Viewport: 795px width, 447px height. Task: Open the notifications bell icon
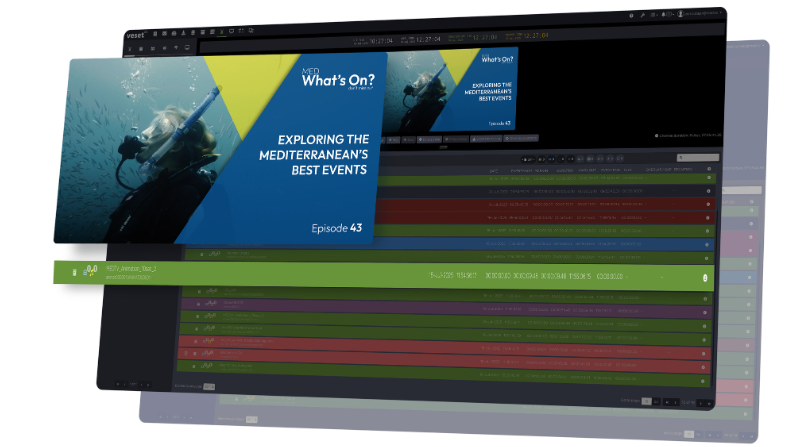(x=664, y=14)
